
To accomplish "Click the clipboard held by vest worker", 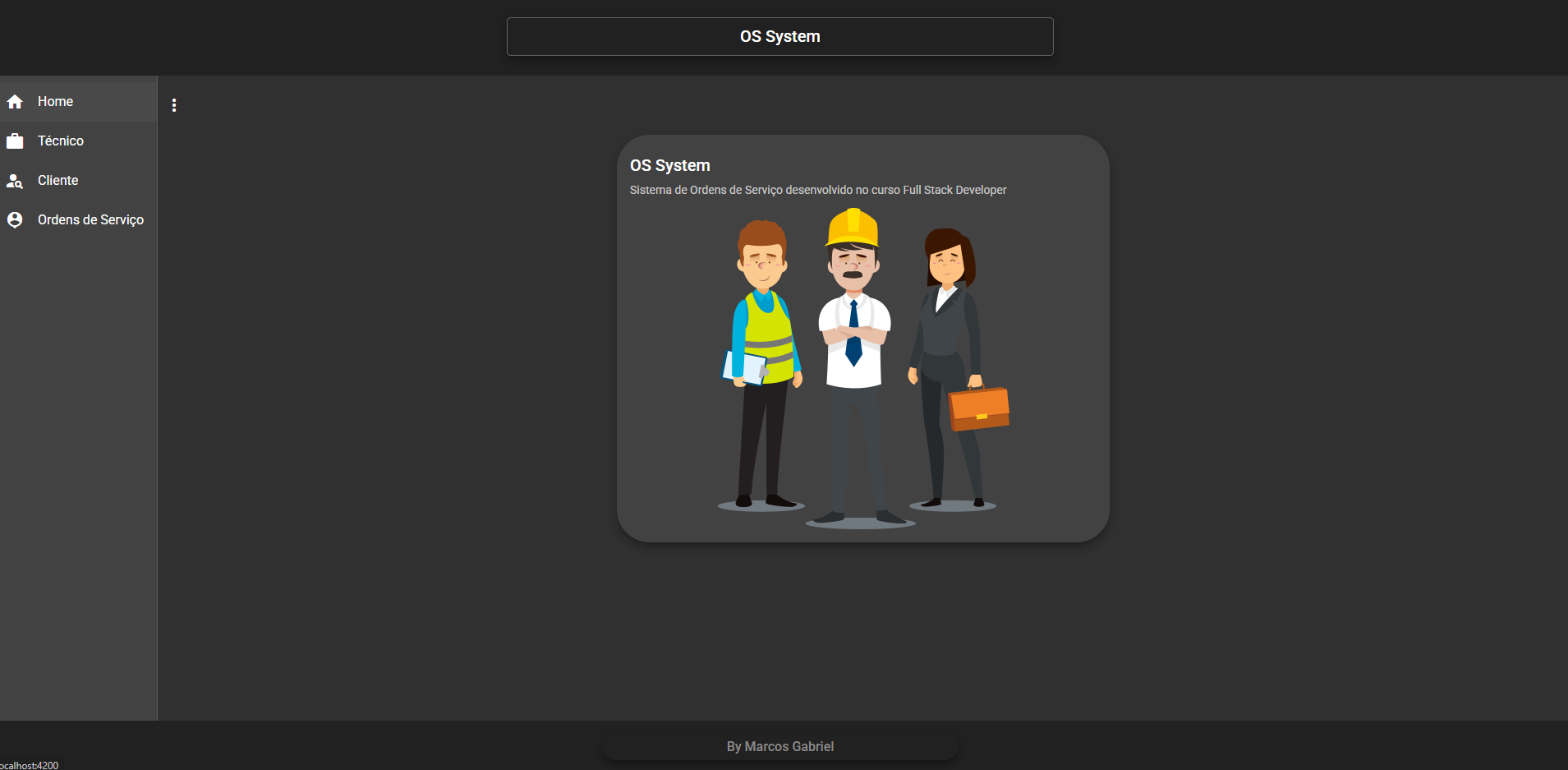I will [743, 367].
